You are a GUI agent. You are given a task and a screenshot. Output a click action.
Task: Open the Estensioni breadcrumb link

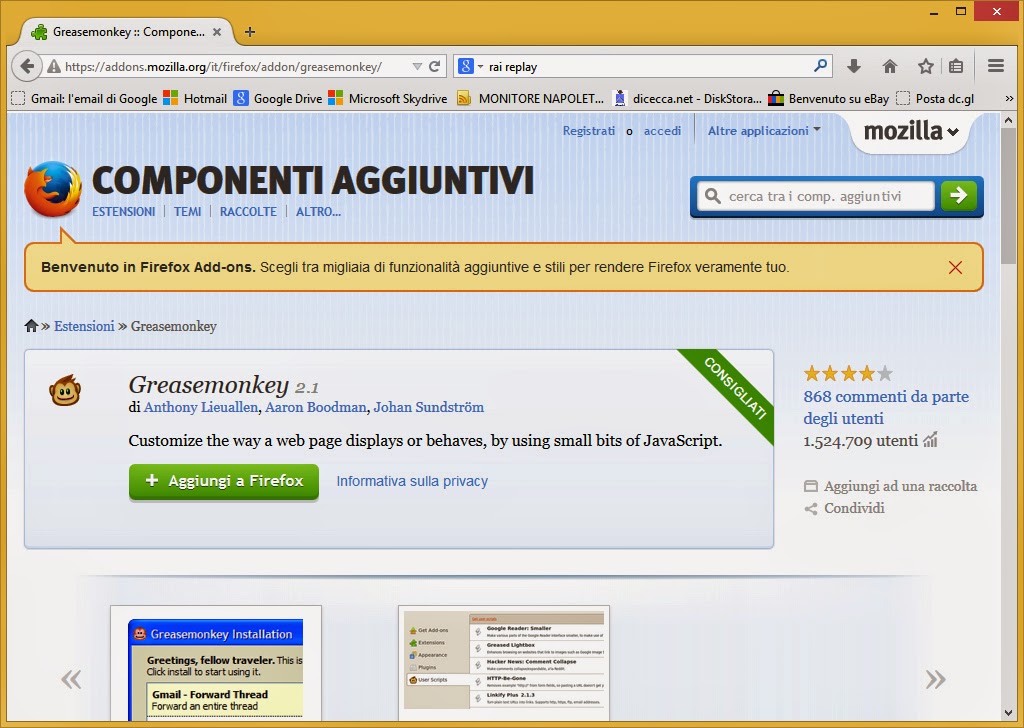84,326
